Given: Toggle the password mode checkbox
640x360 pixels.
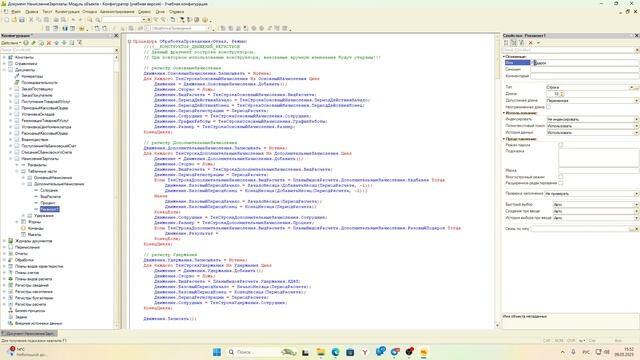Looking at the screenshot, I should (x=561, y=145).
